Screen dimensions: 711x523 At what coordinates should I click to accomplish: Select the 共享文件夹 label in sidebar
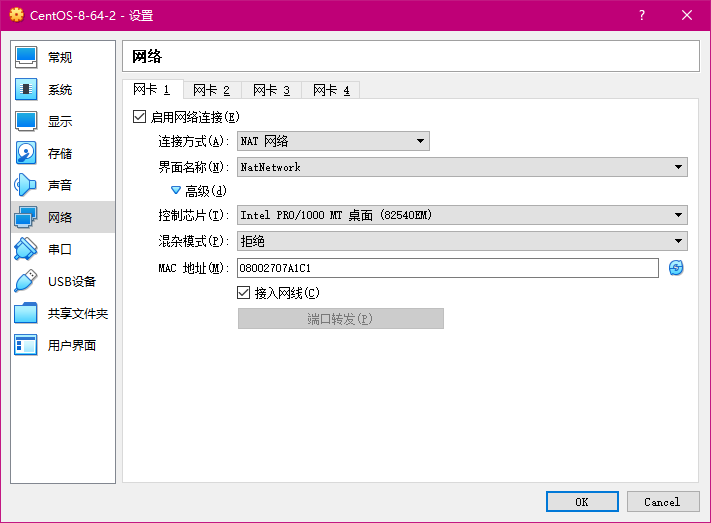[x=78, y=313]
